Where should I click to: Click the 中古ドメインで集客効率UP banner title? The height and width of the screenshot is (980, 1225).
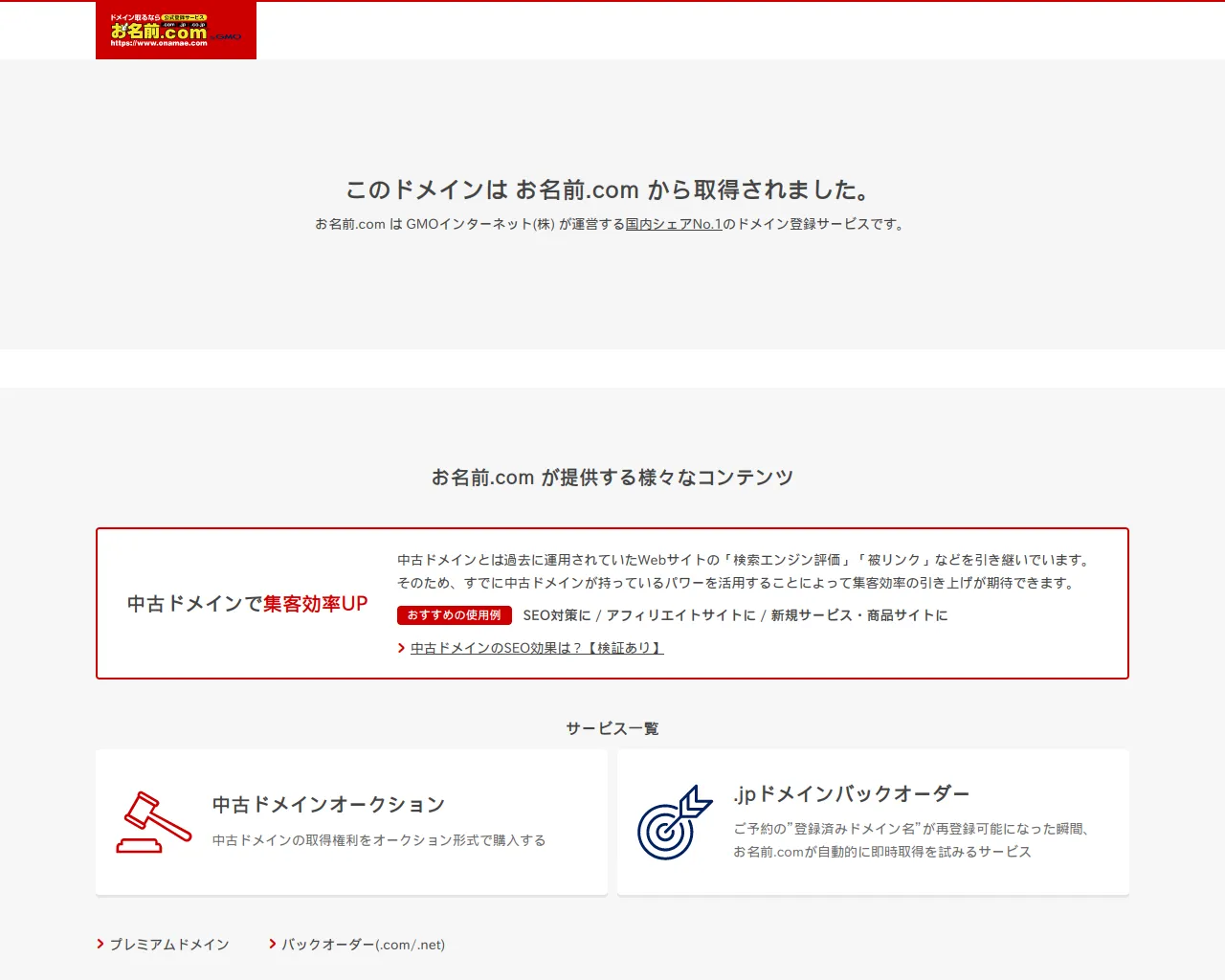[x=248, y=604]
